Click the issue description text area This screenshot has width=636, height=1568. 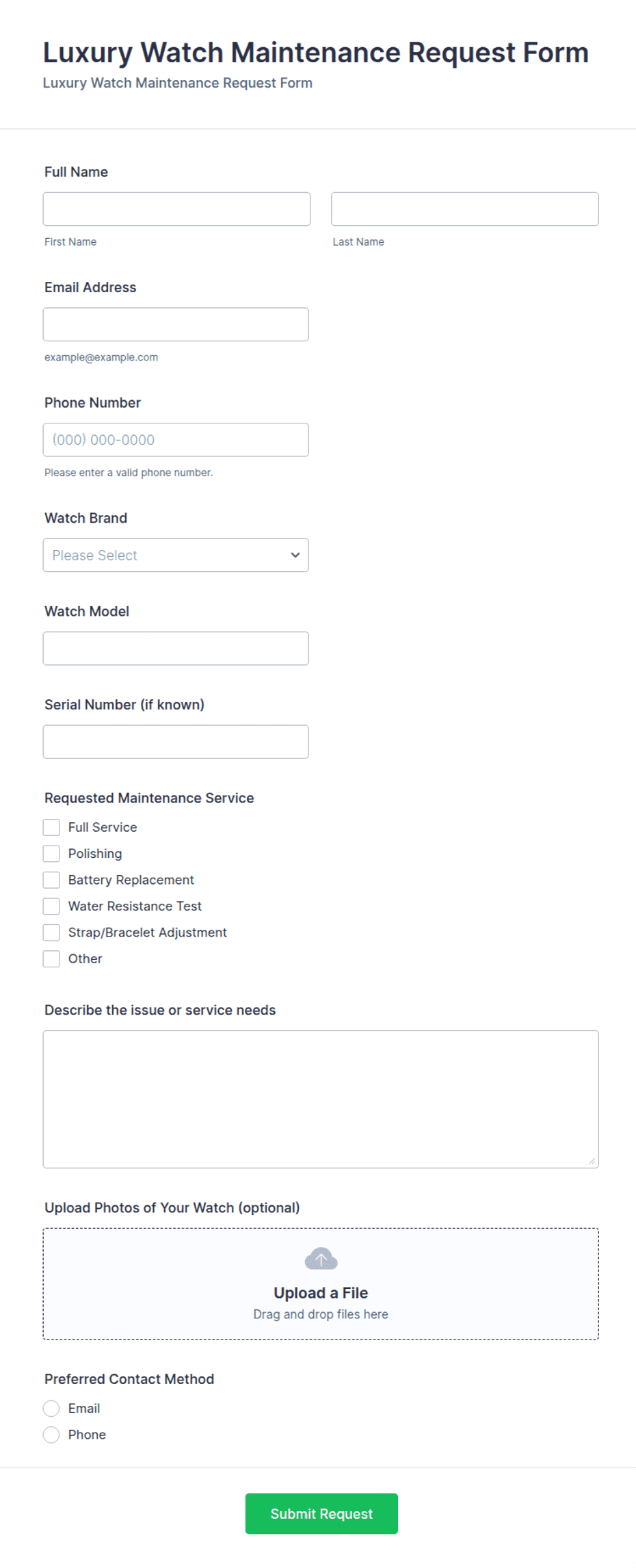[321, 1099]
